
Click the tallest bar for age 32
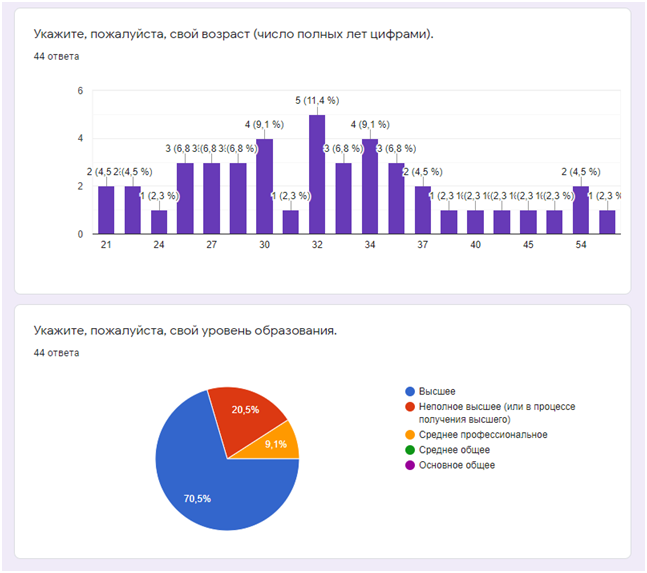tap(317, 174)
